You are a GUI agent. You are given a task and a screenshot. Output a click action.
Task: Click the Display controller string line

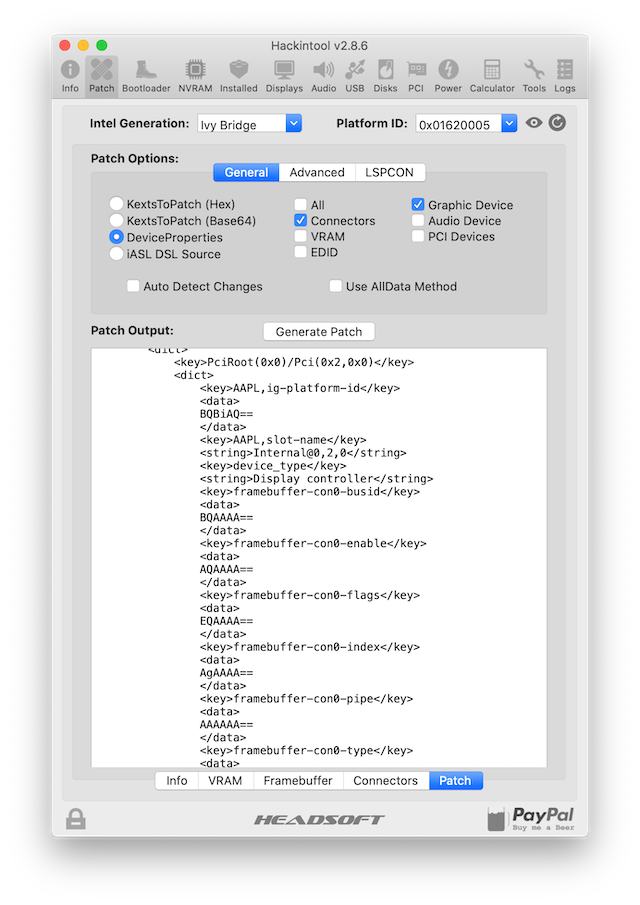pyautogui.click(x=316, y=478)
